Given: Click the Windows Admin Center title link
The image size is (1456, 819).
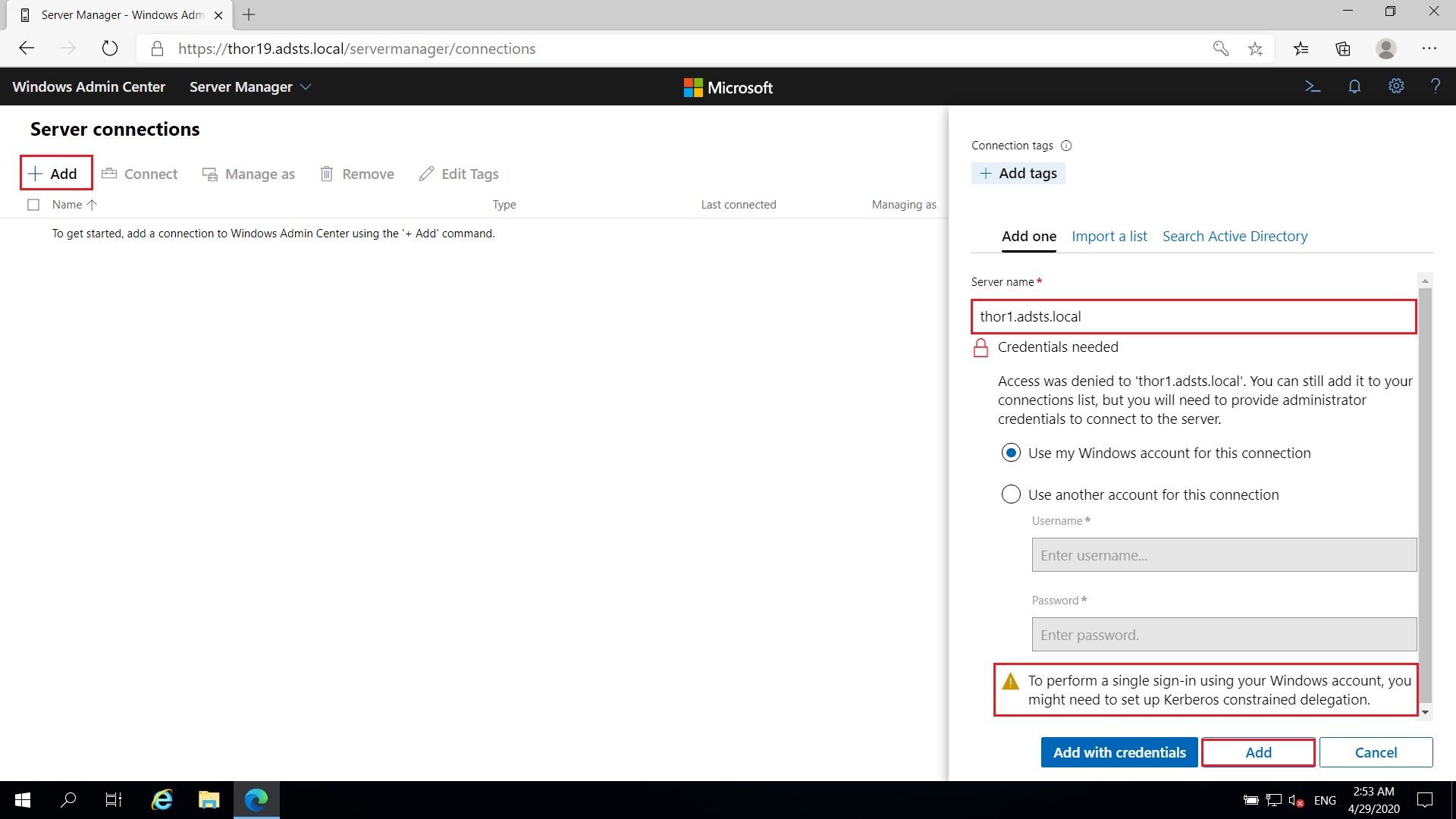Looking at the screenshot, I should (x=89, y=87).
